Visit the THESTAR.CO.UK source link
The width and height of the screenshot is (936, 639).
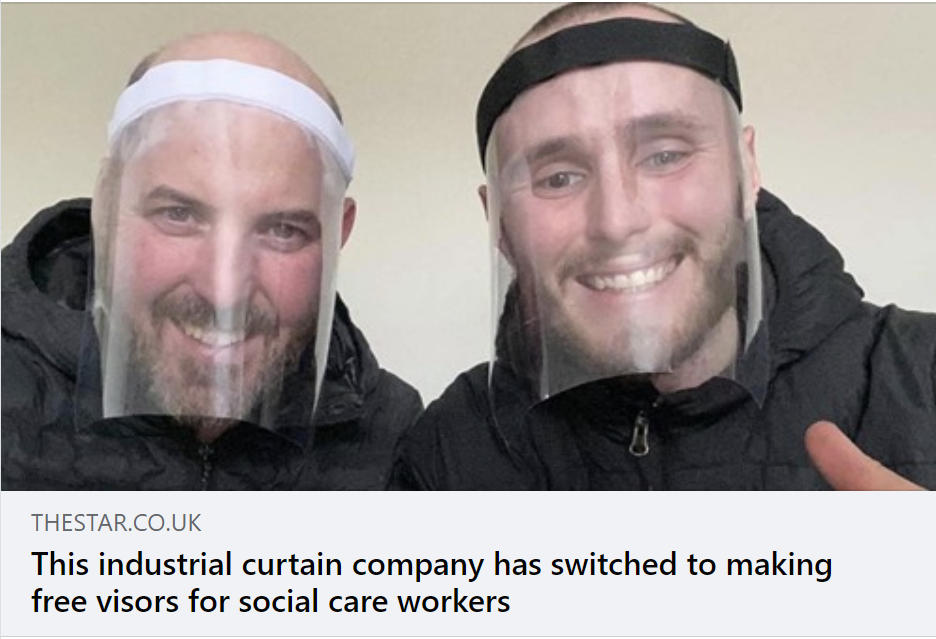click(x=116, y=523)
